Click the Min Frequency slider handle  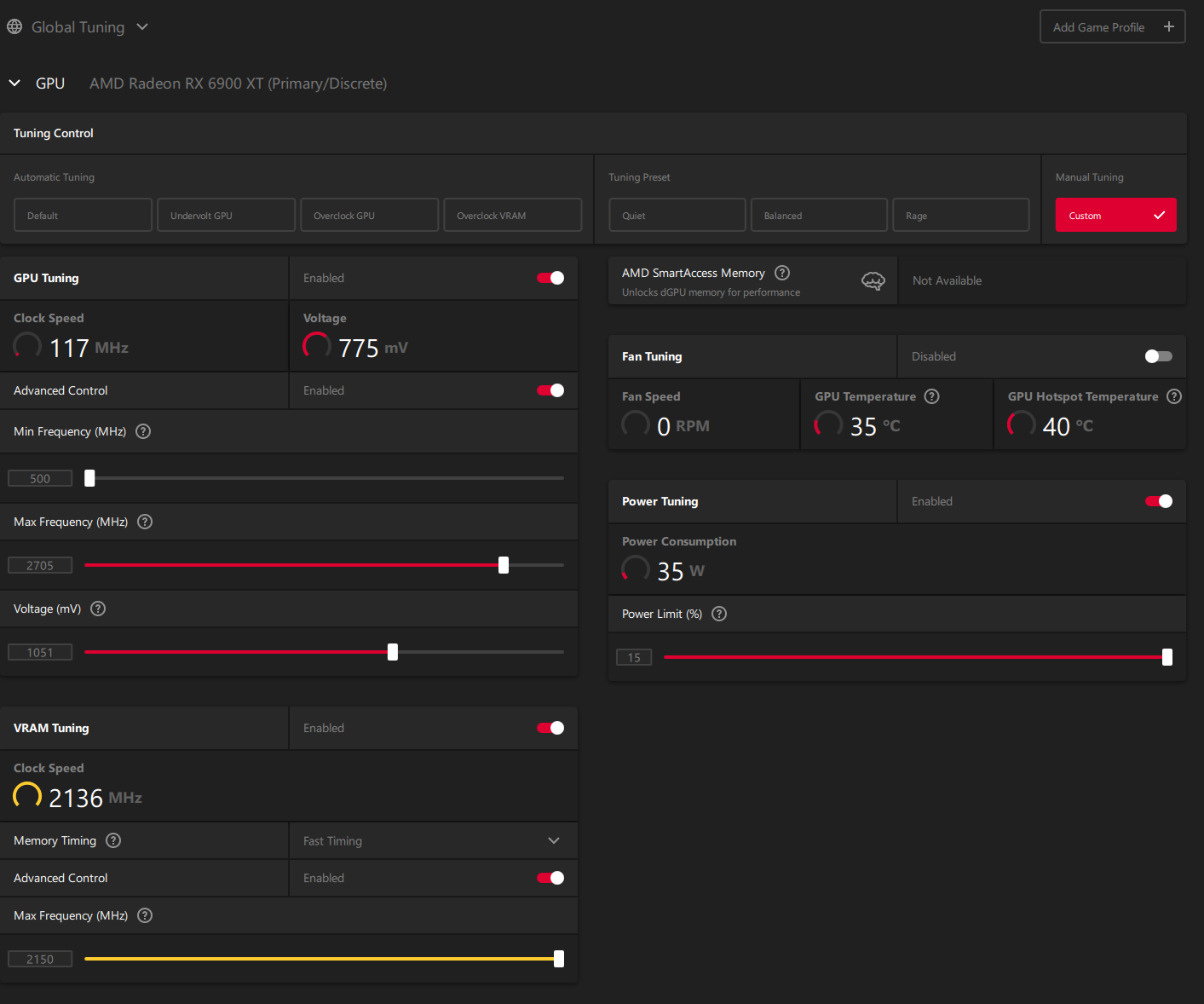coord(89,478)
